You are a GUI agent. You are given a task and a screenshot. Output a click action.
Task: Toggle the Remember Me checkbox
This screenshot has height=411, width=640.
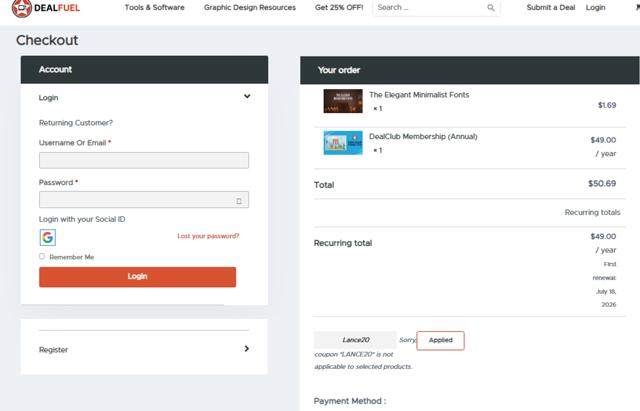coord(42,256)
